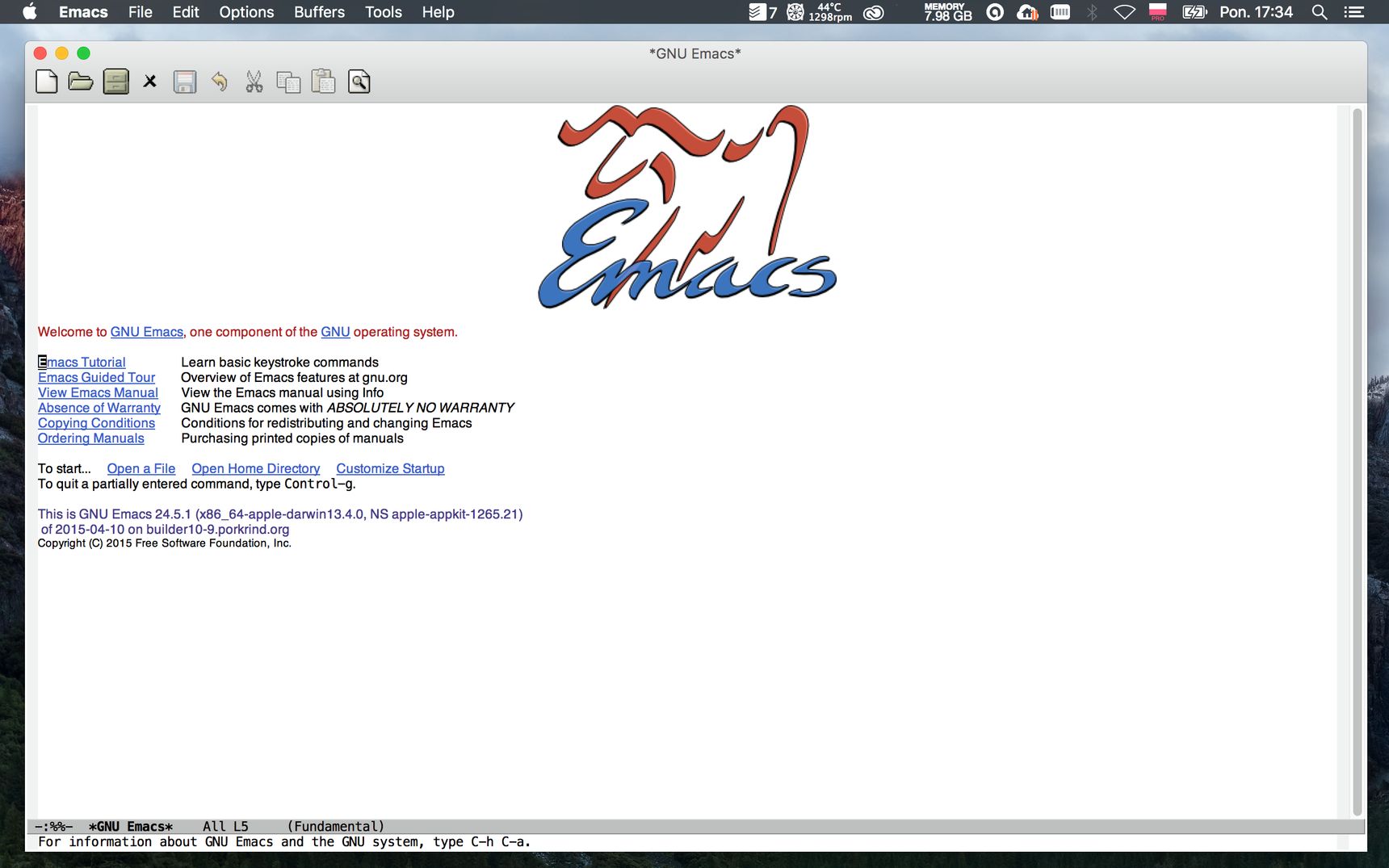Open a file with the folder icon
Screen dimensions: 1389x868
[x=81, y=82]
